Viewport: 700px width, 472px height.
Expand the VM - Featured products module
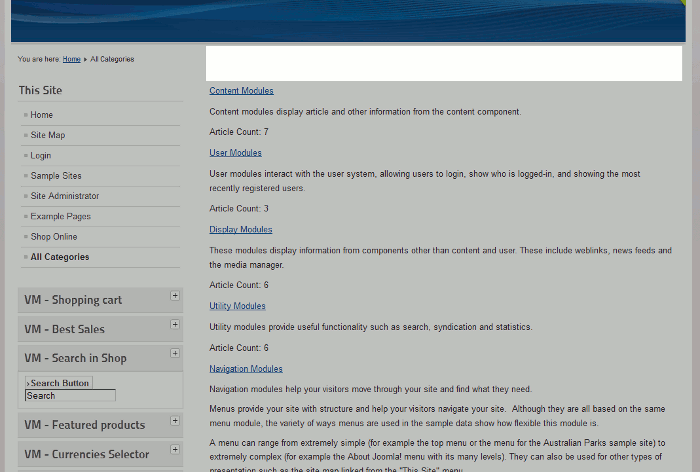click(x=175, y=421)
